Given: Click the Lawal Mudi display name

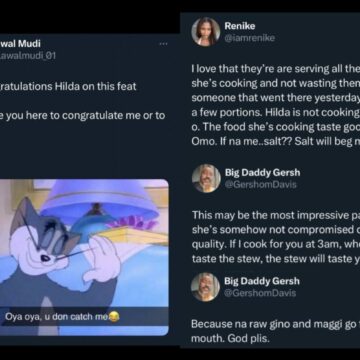Looking at the screenshot, I should [20, 43].
